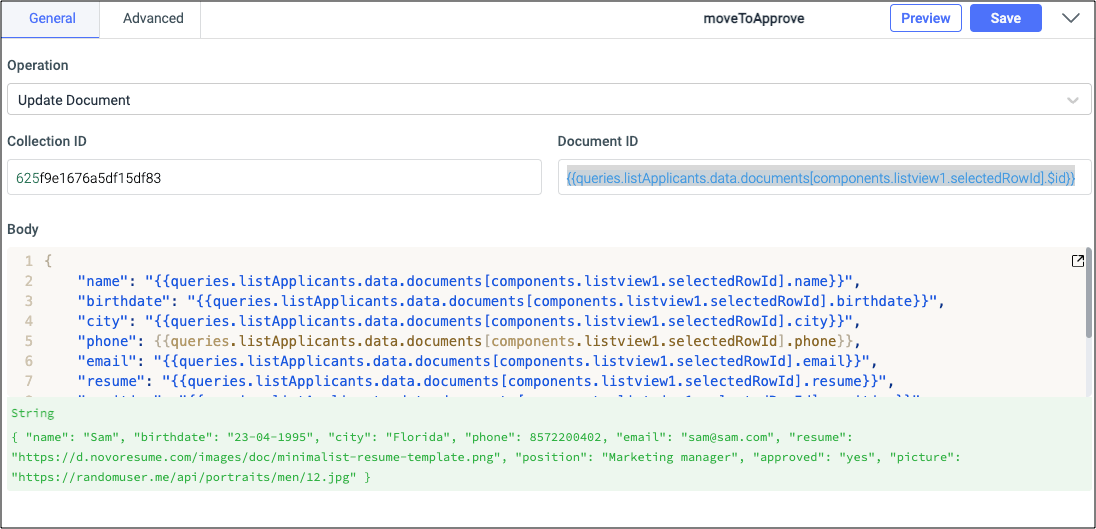Save the moveToApprove query
1096x529 pixels.
[1005, 18]
